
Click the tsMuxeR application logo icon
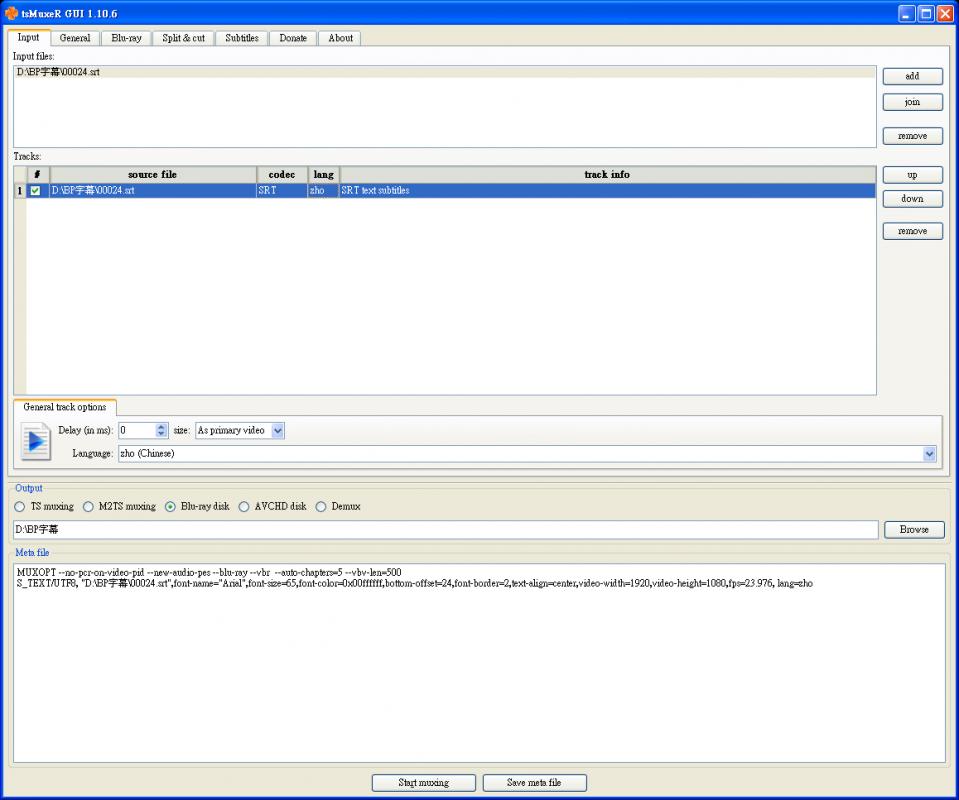coord(10,13)
